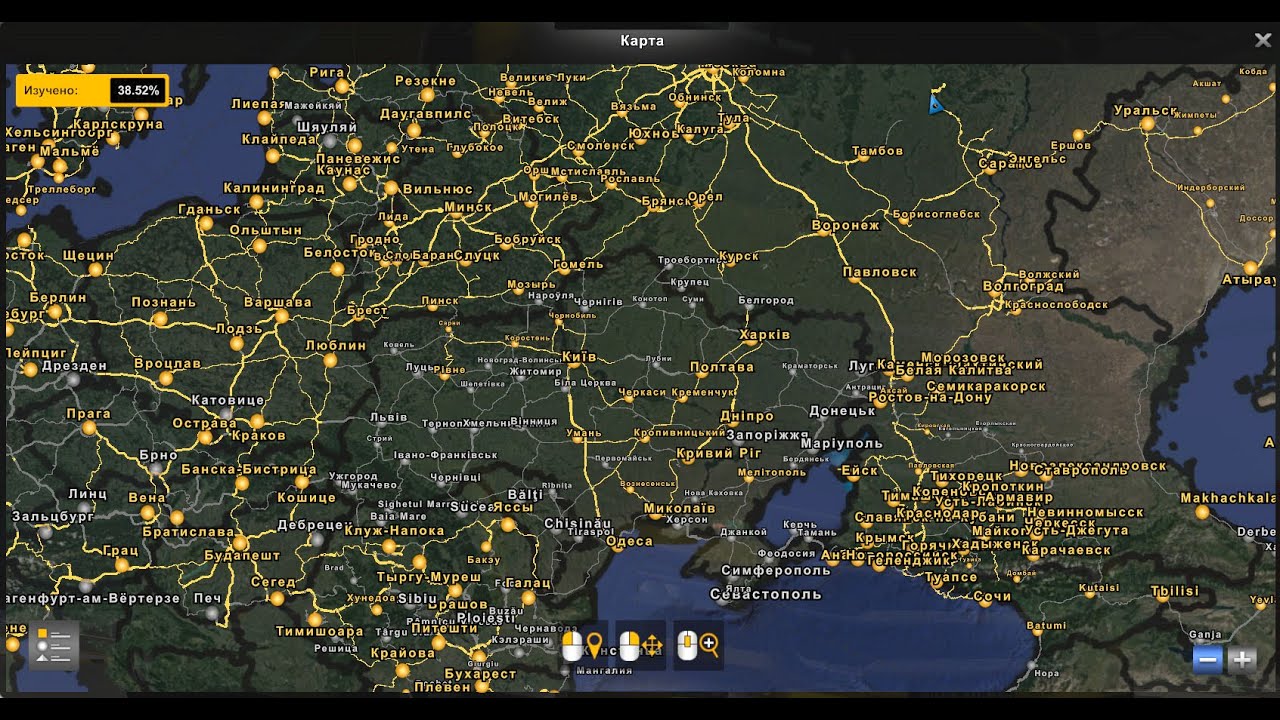This screenshot has width=1280, height=720.
Task: Select the Маріуполь city label
Action: [842, 443]
